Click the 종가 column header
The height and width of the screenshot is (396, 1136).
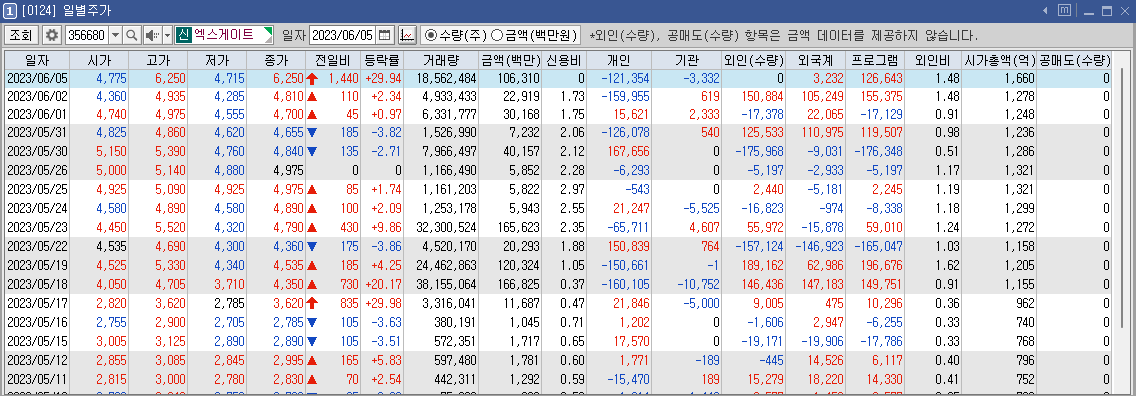point(276,59)
